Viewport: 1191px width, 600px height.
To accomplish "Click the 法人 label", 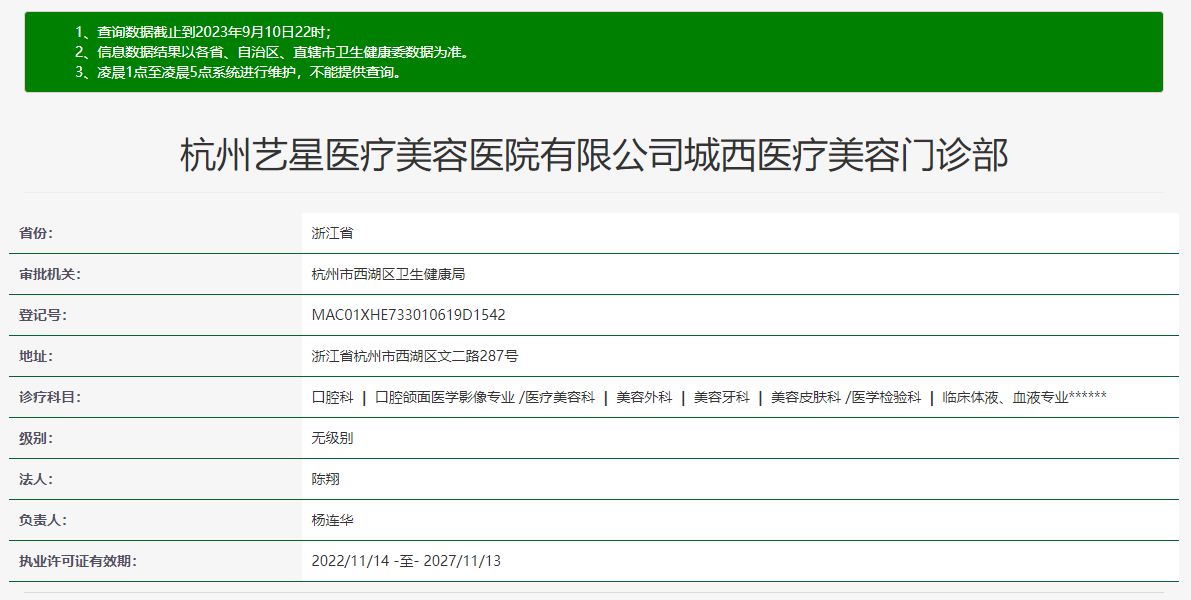I will tap(36, 479).
